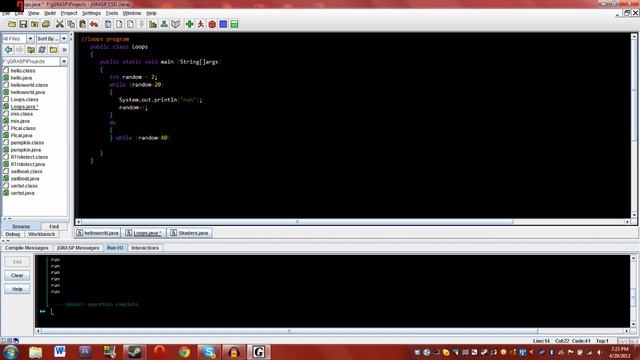The width and height of the screenshot is (640, 360).
Task: Expand the jGRASP Projects path dropdown
Action: (x=64, y=61)
